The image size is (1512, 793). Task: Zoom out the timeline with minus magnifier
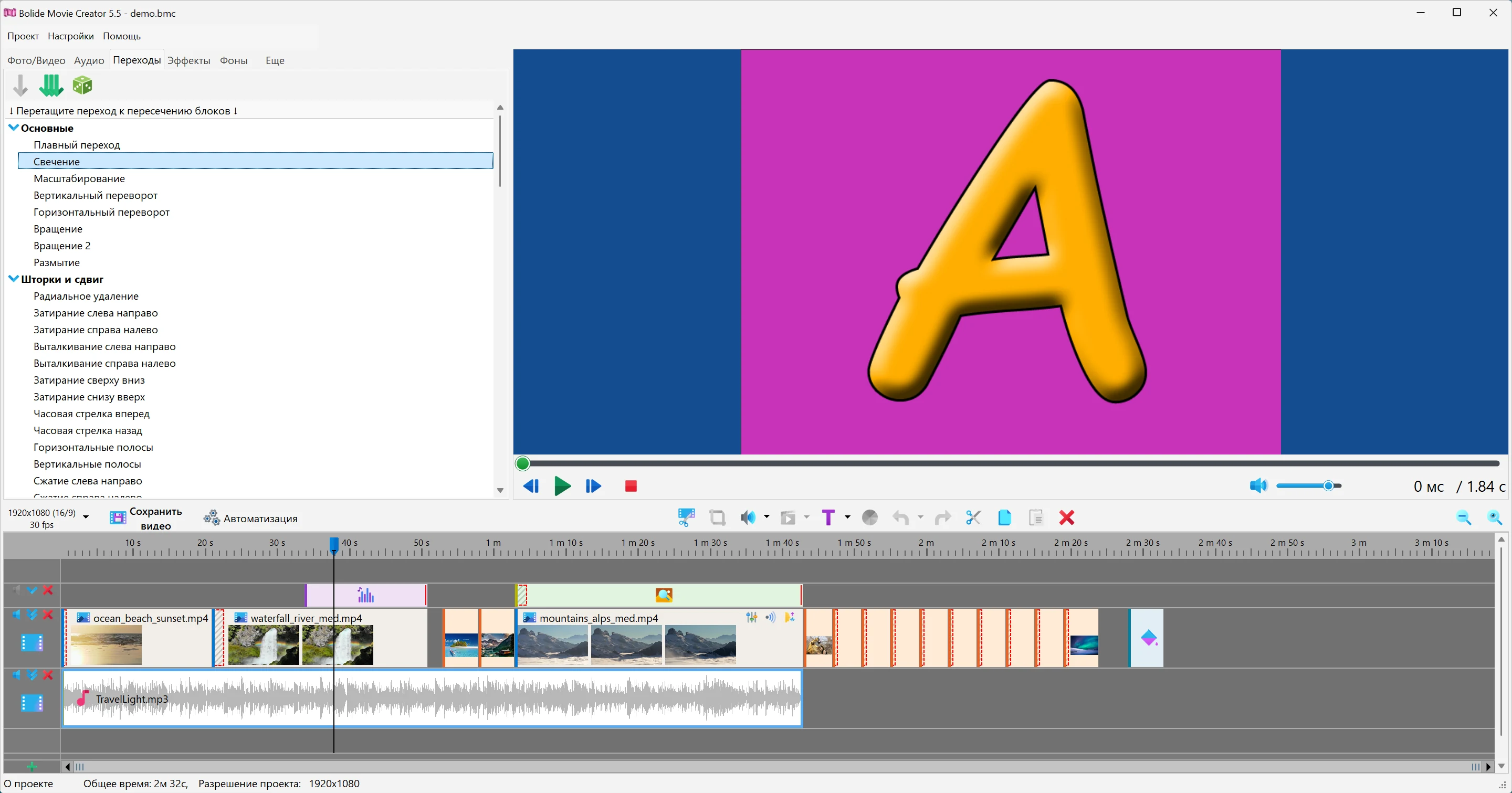pyautogui.click(x=1464, y=517)
